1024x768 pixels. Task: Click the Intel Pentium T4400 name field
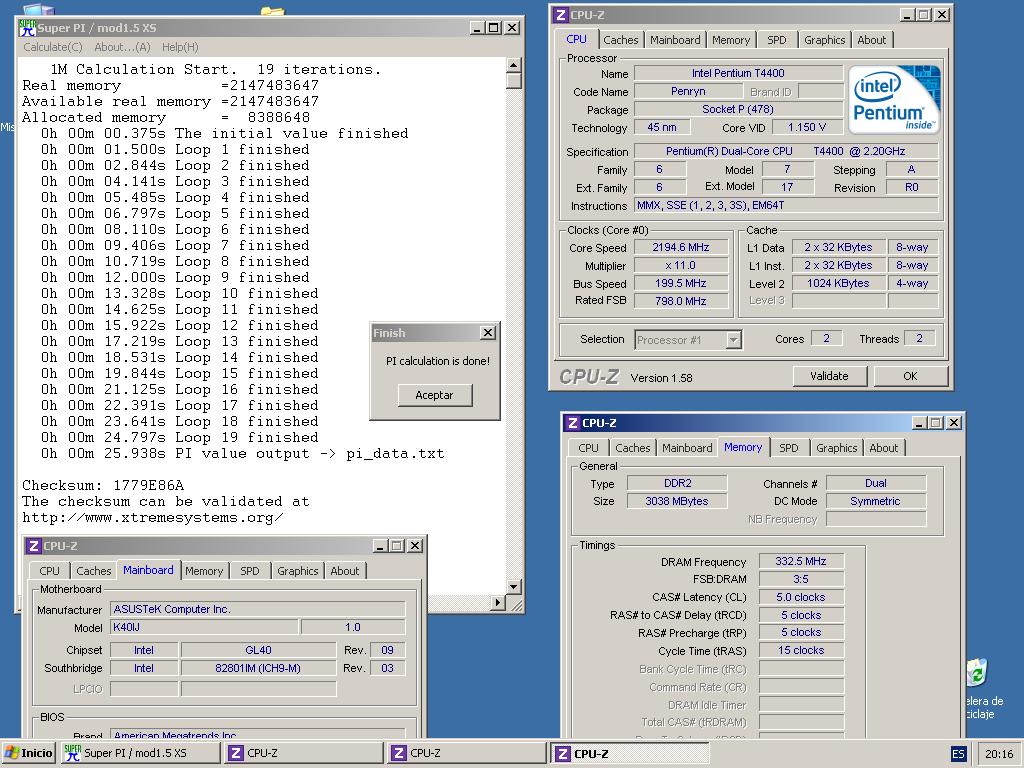pos(738,73)
